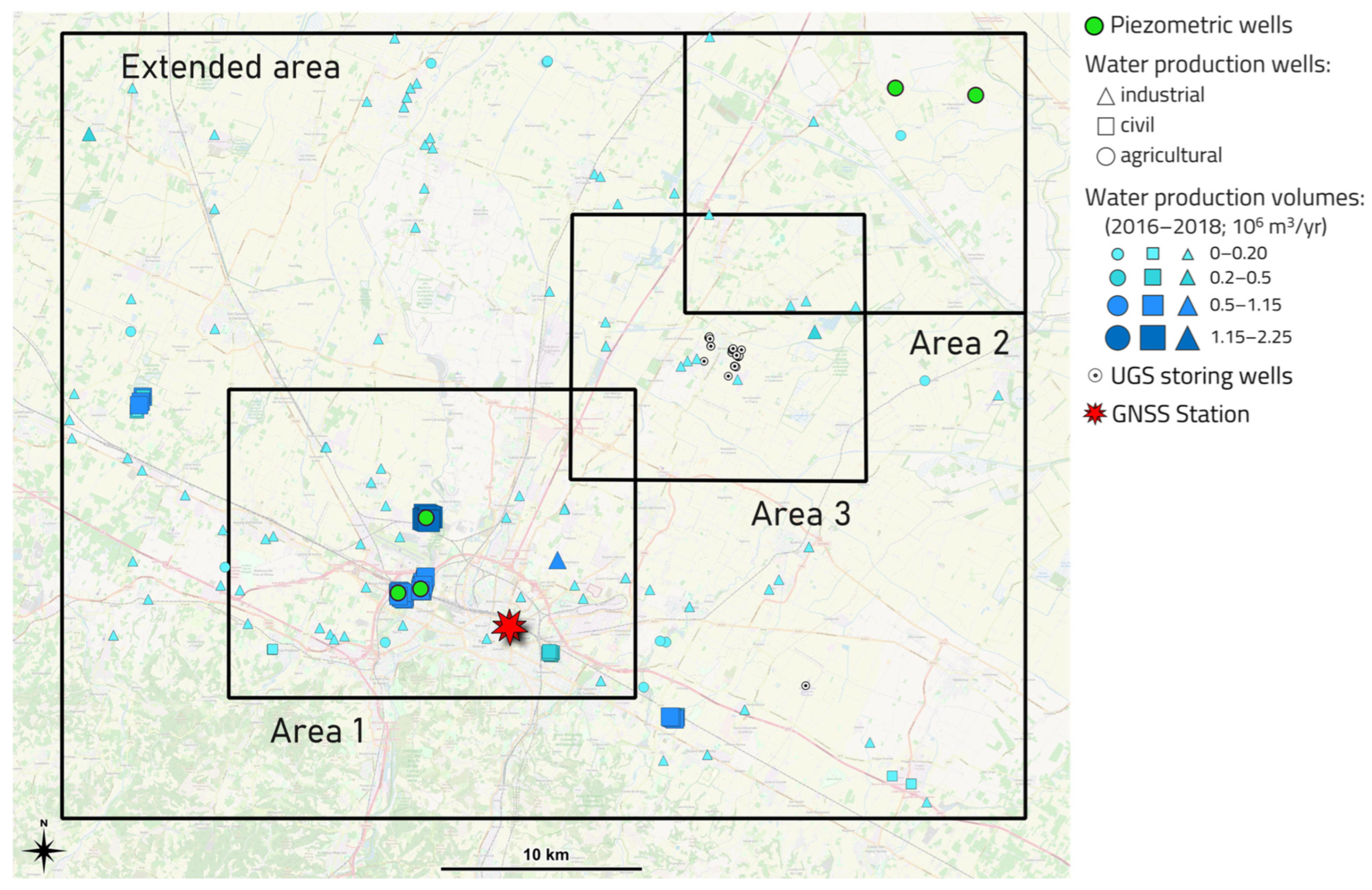Click the leftmost piezometric well in Area 1
The width and height of the screenshot is (1372, 890).
pyautogui.click(x=397, y=593)
